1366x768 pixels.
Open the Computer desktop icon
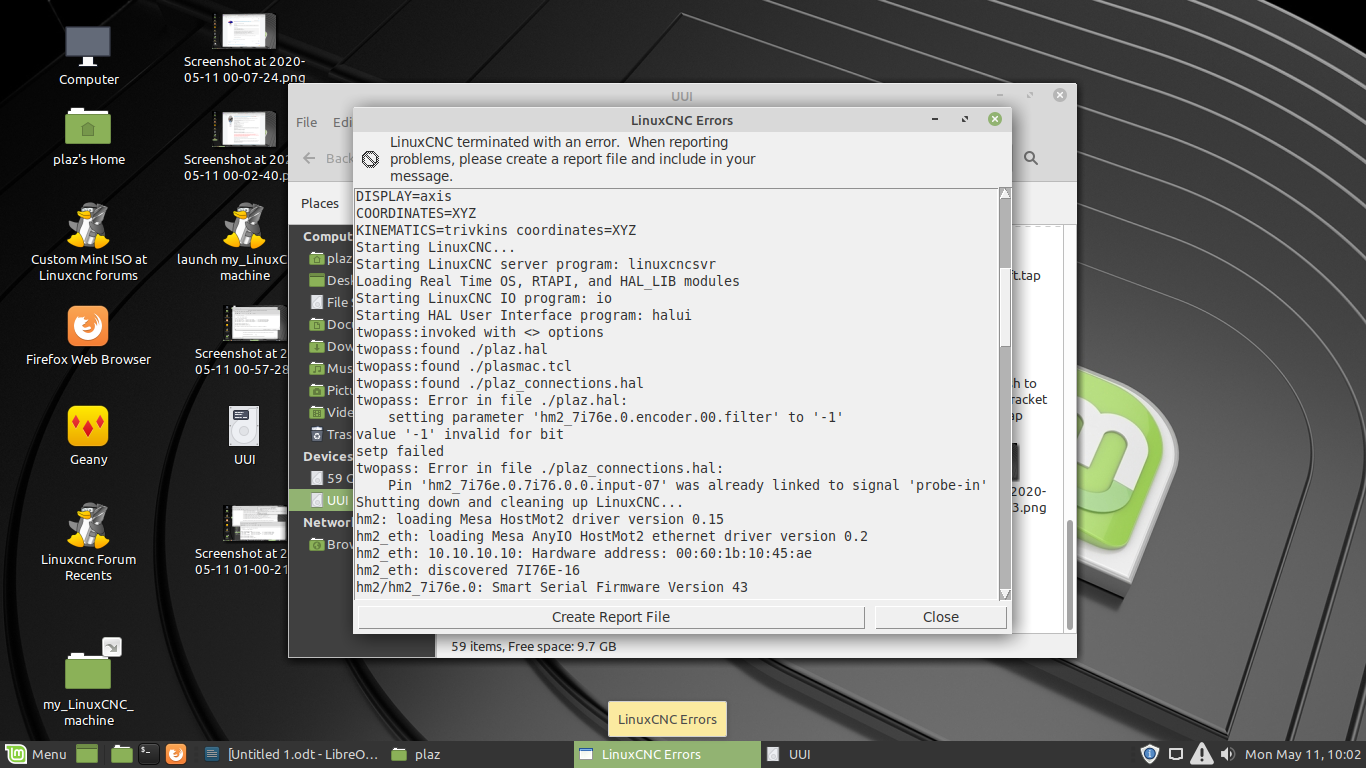tap(88, 44)
